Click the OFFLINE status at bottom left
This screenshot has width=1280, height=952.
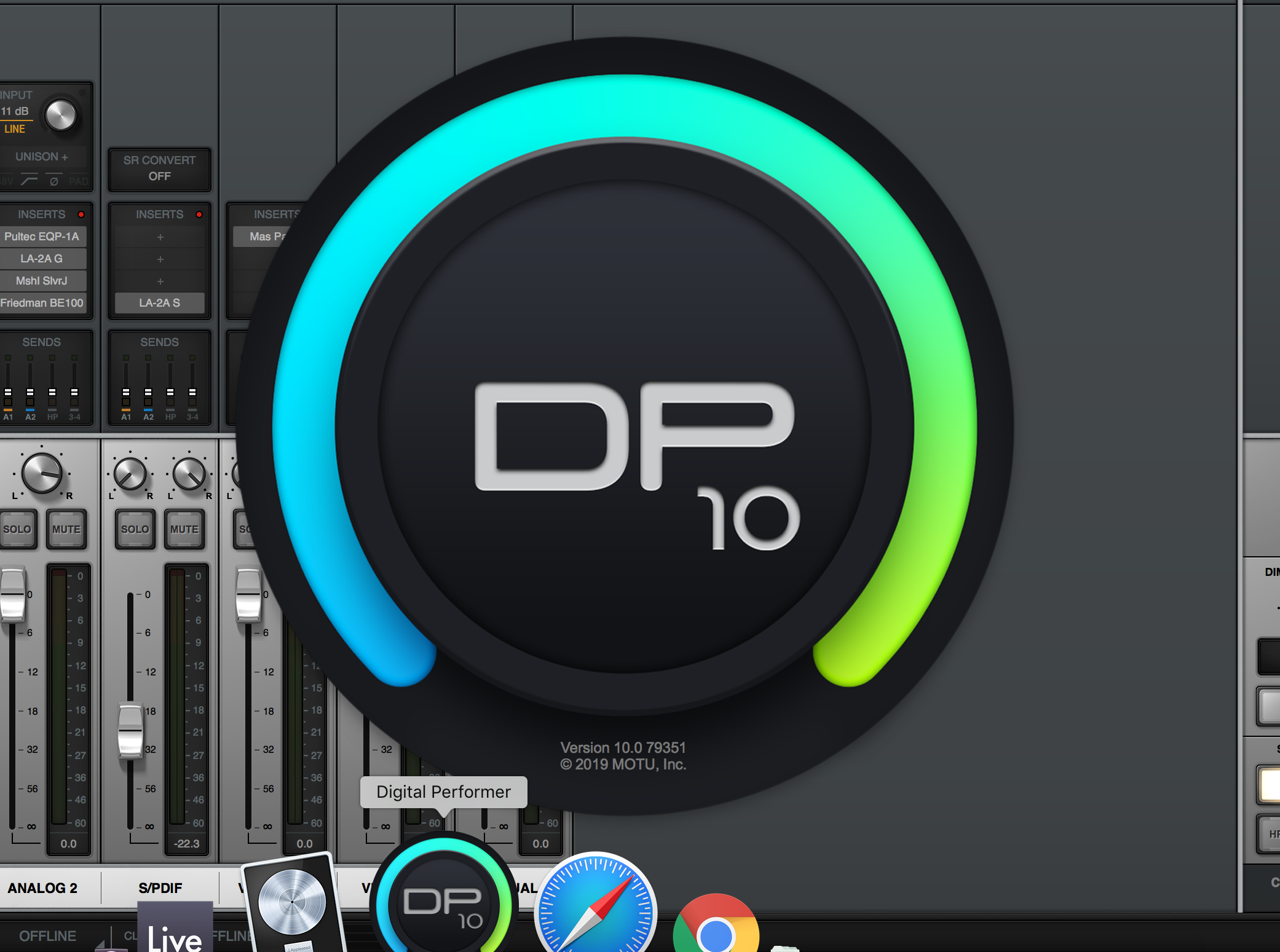coord(48,936)
